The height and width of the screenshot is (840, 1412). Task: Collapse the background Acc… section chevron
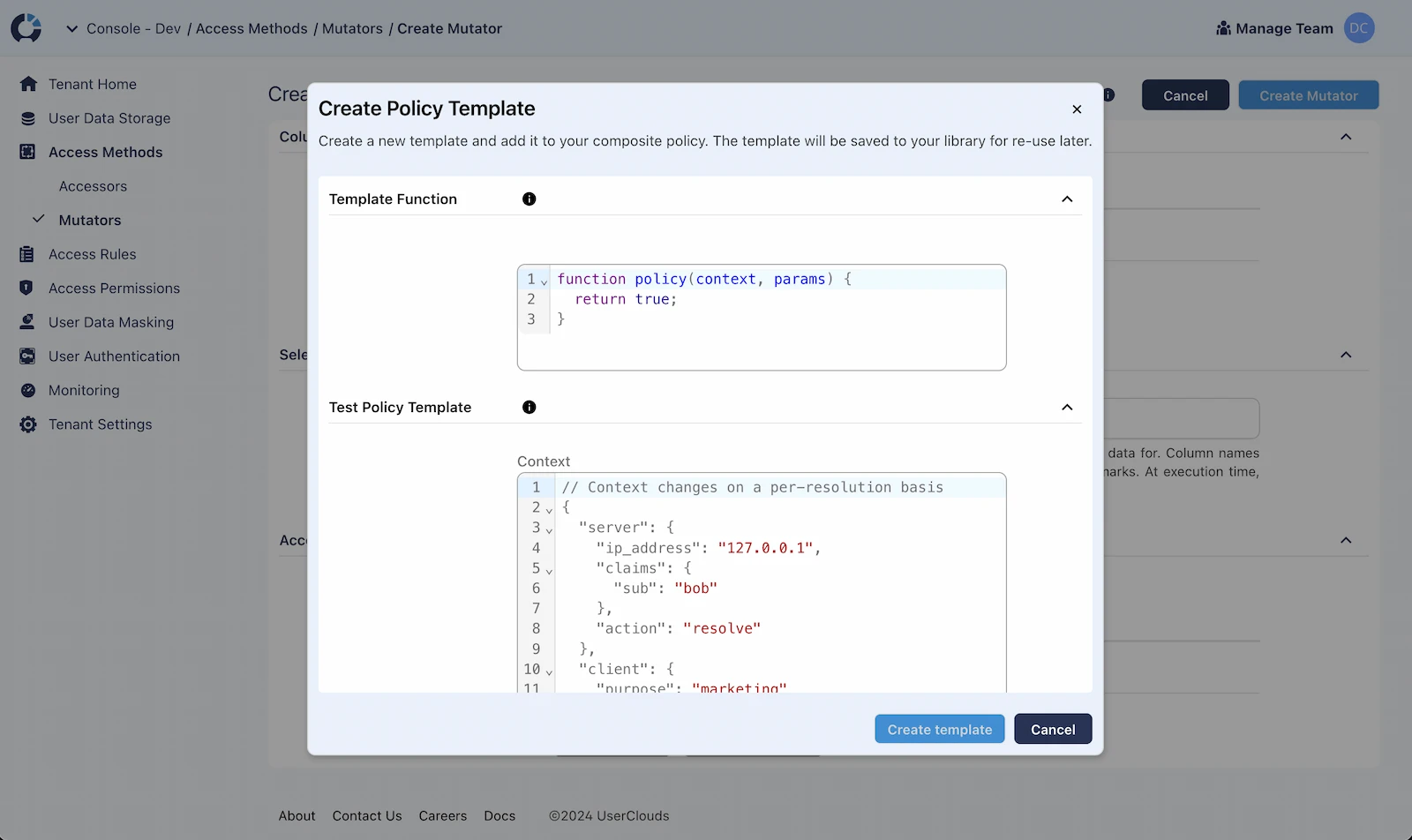tap(1346, 540)
